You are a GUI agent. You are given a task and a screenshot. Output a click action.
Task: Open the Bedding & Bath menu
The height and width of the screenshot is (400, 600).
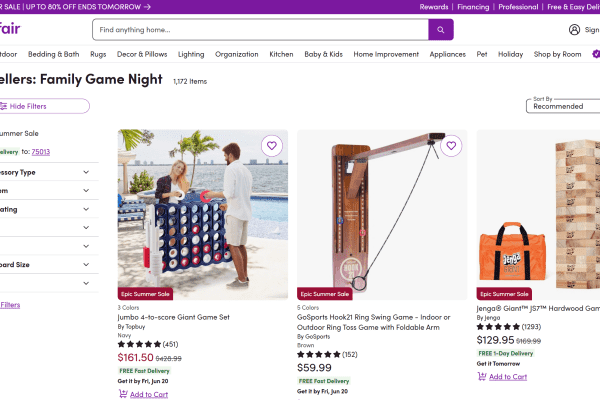[x=54, y=54]
